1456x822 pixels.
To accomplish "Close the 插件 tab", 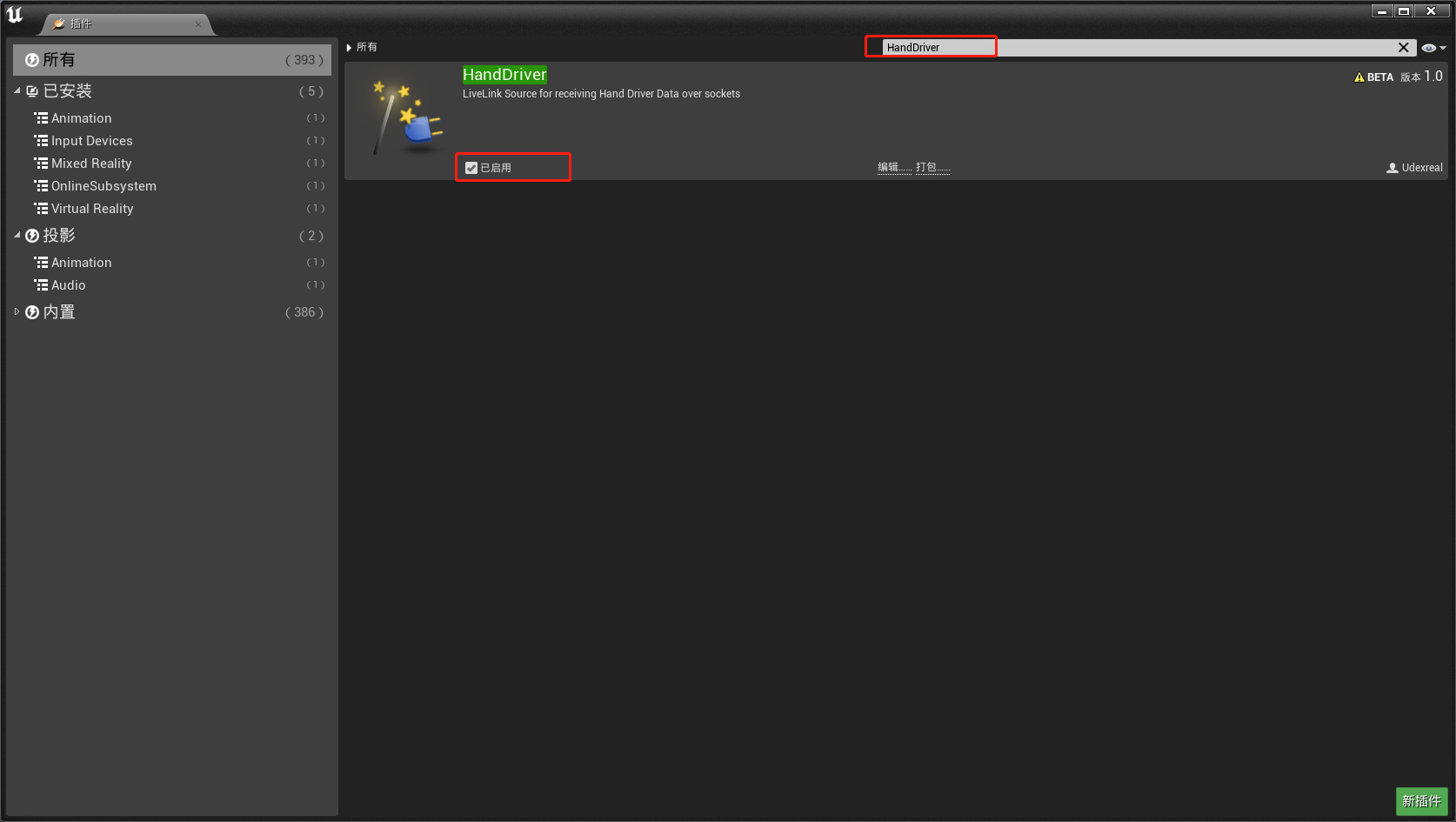I will [x=198, y=24].
